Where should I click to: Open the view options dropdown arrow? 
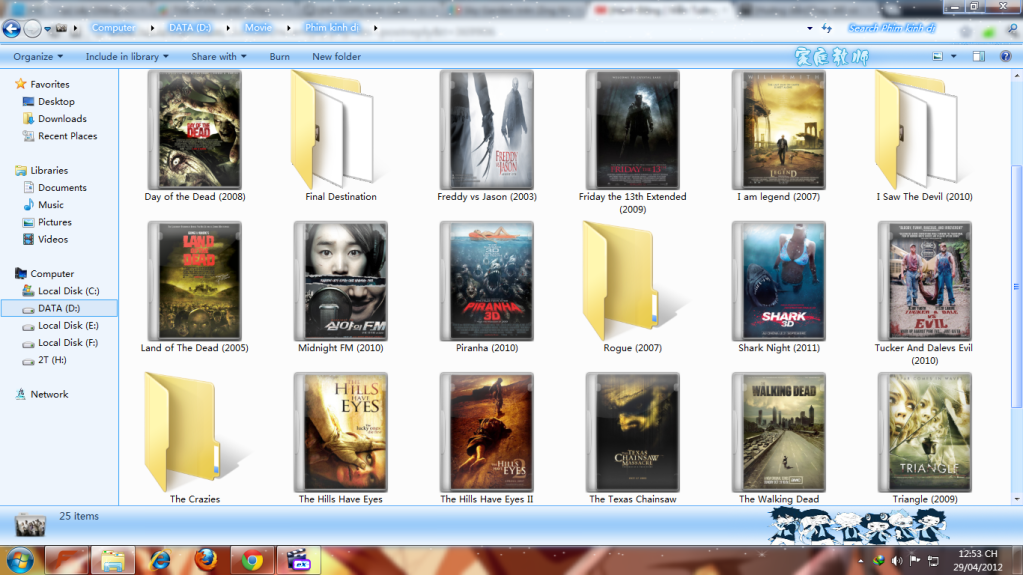(x=953, y=56)
